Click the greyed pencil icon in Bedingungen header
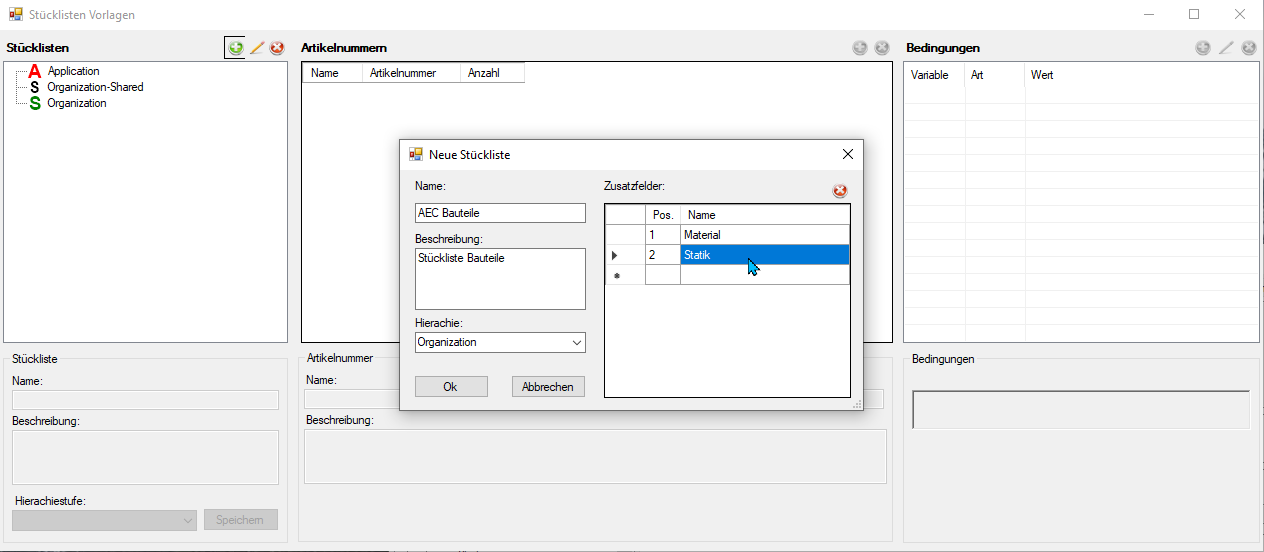 pyautogui.click(x=1226, y=47)
